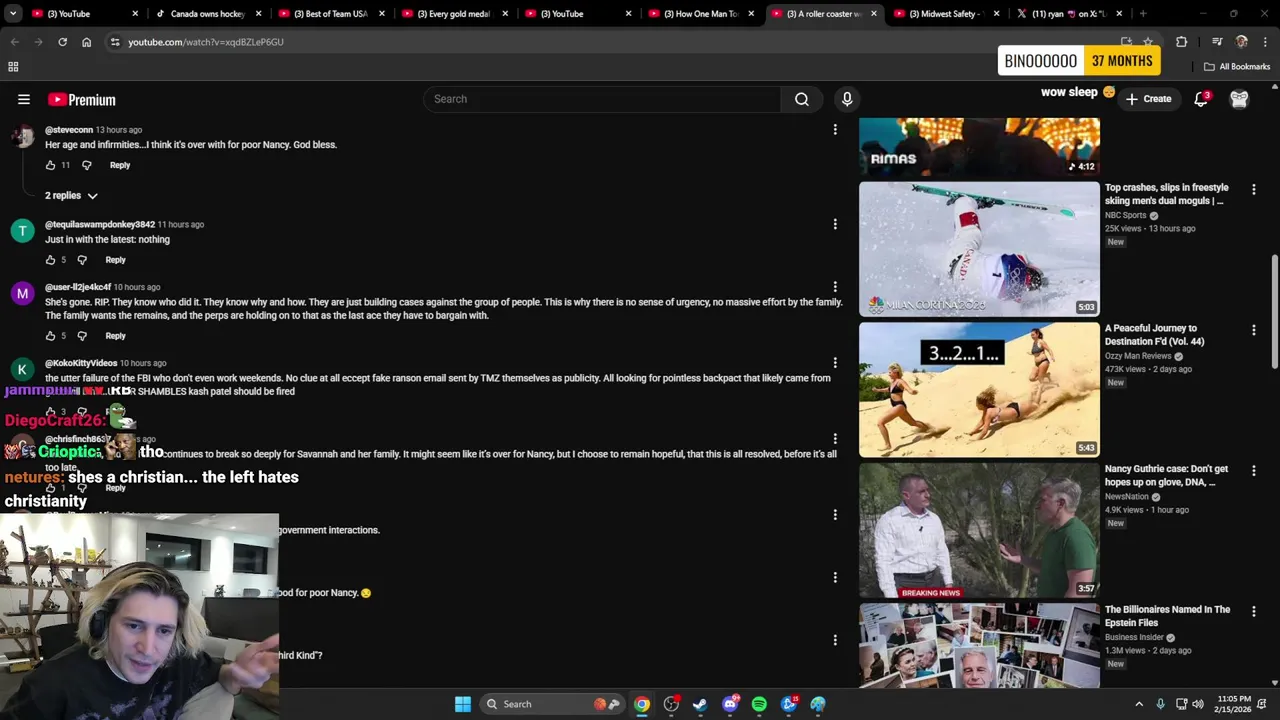Click the Create button
This screenshot has height=720, width=1280.
coord(1148,99)
